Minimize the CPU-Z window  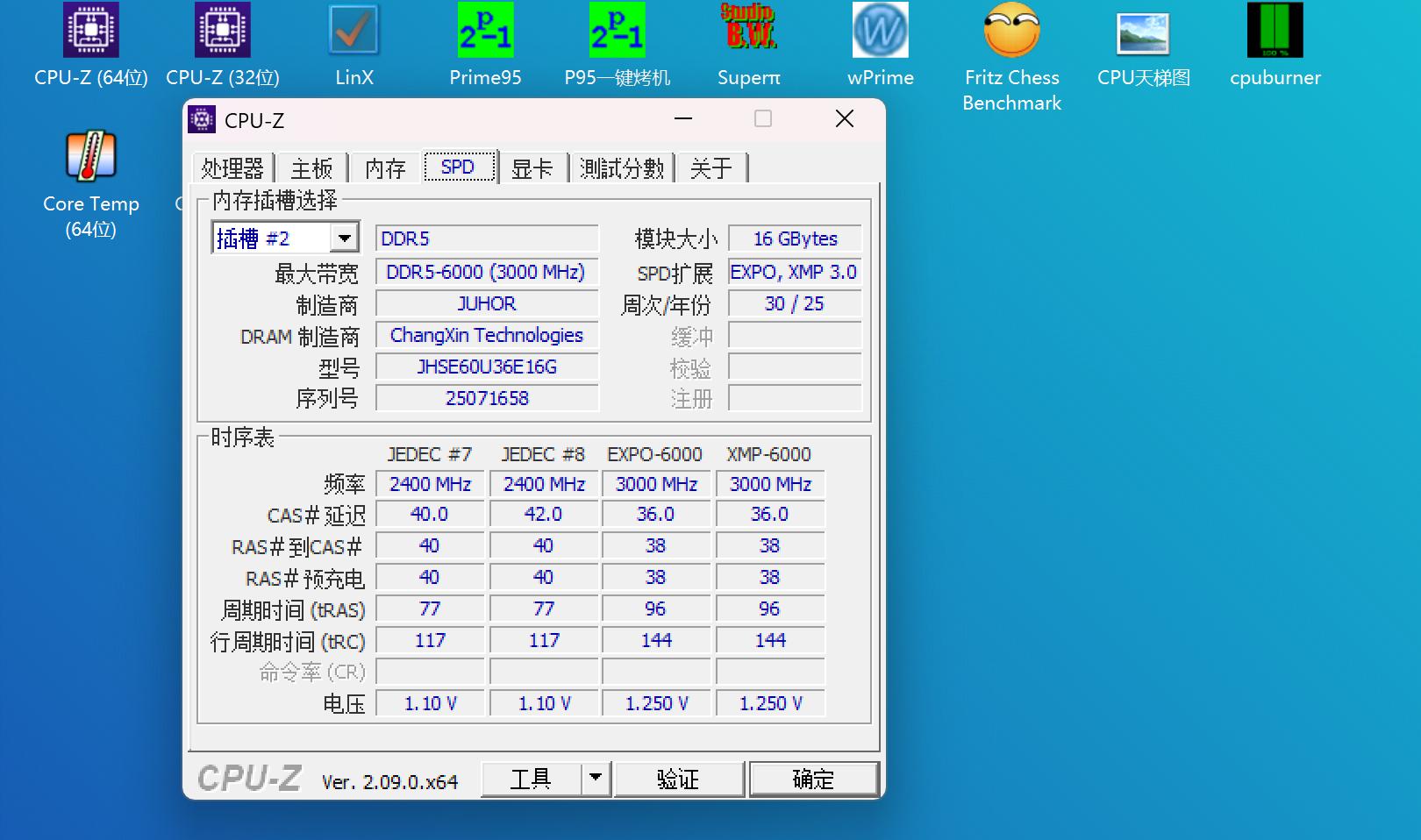(683, 118)
